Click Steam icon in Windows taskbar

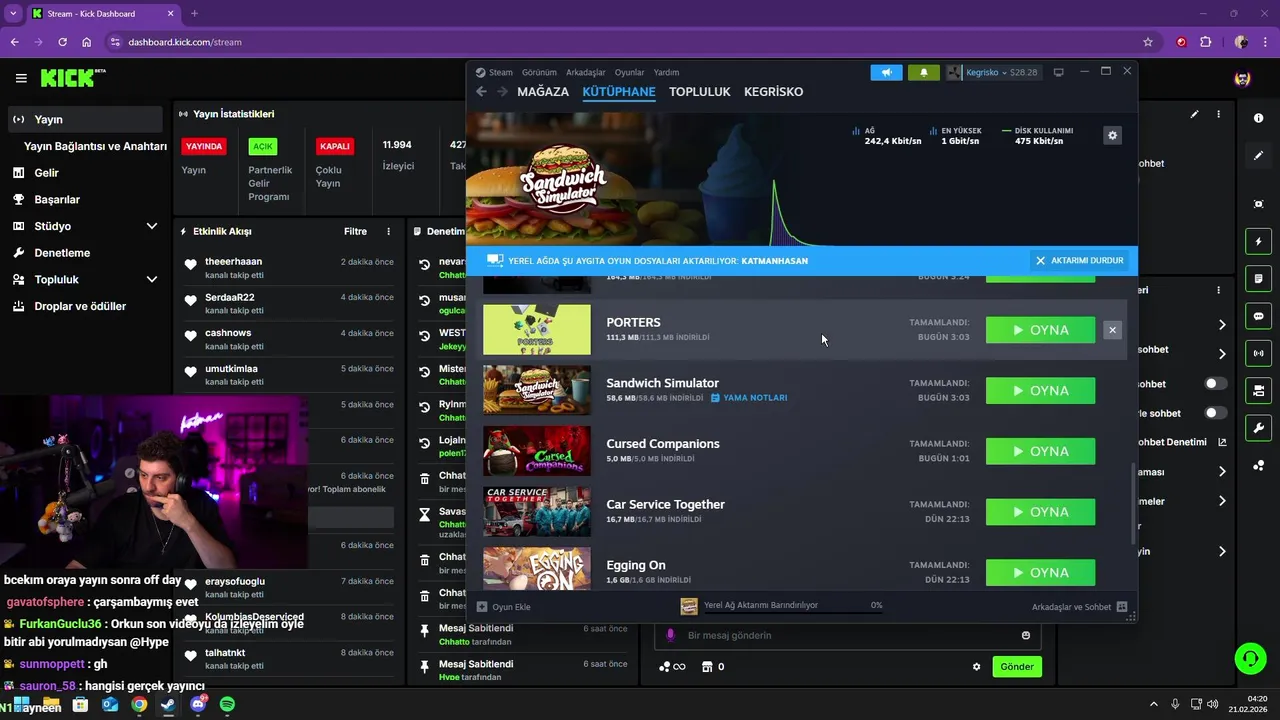(168, 705)
